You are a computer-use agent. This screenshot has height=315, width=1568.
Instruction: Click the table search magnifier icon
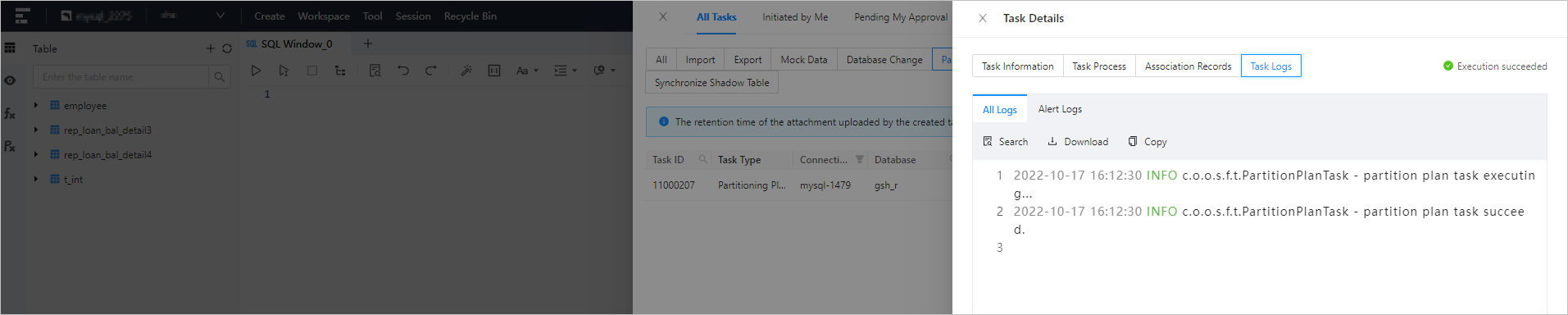(219, 77)
